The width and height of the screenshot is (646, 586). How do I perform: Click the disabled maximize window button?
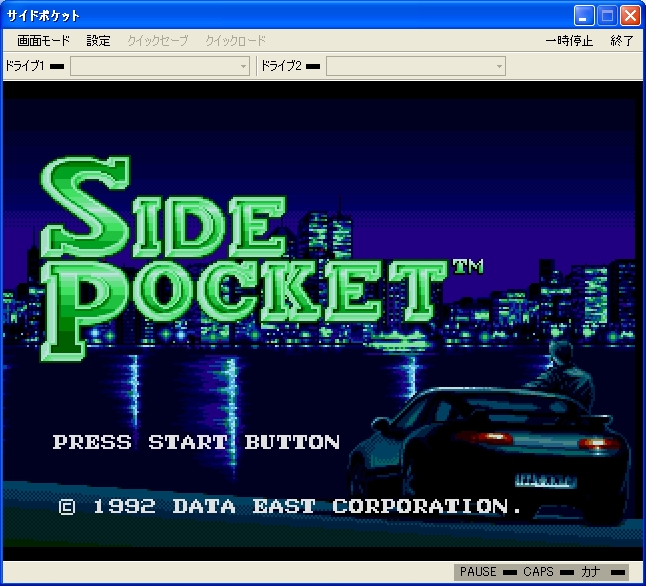[607, 16]
